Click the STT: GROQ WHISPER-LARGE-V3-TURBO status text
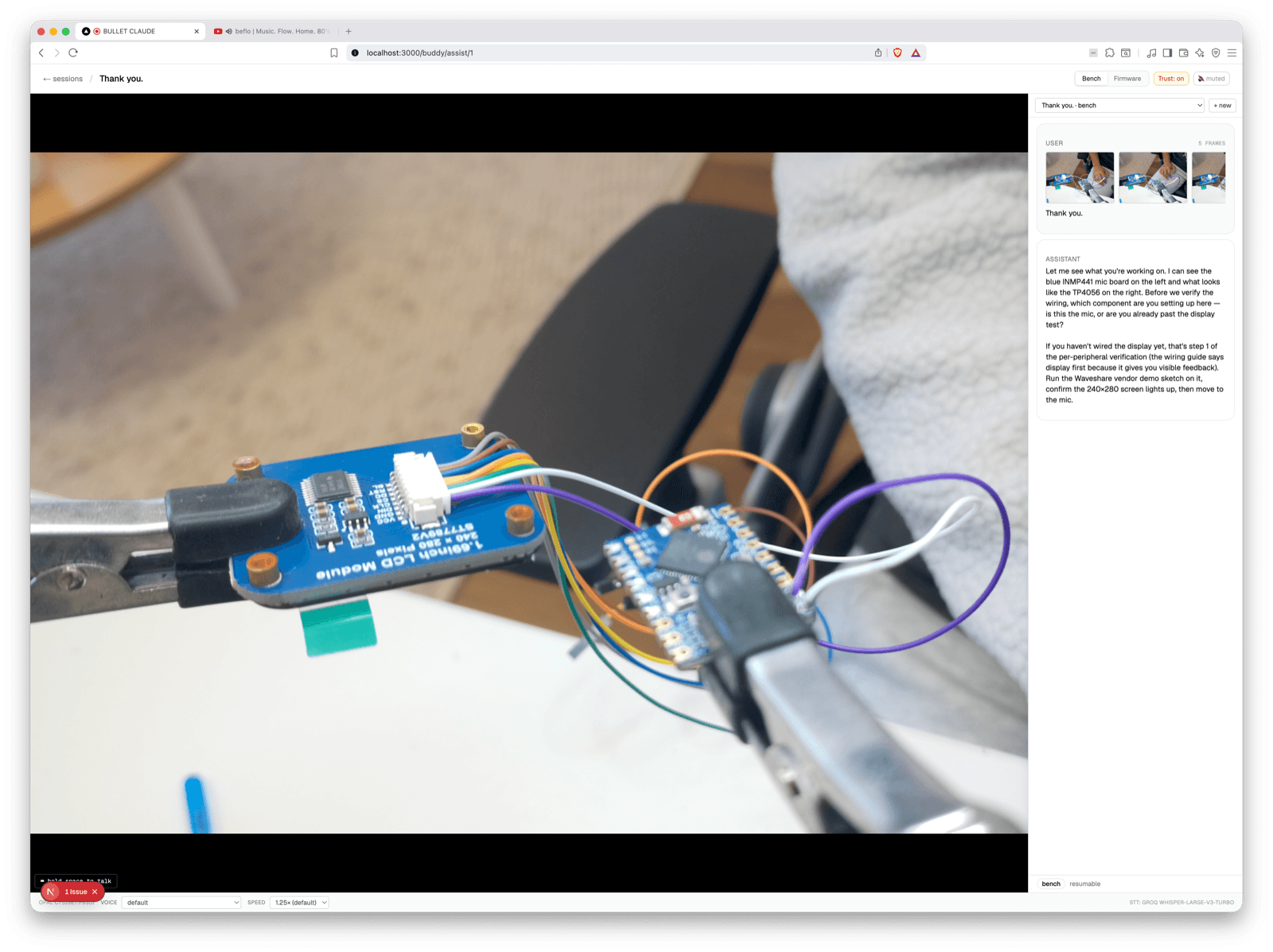Viewport: 1273px width, 952px height. [1181, 903]
